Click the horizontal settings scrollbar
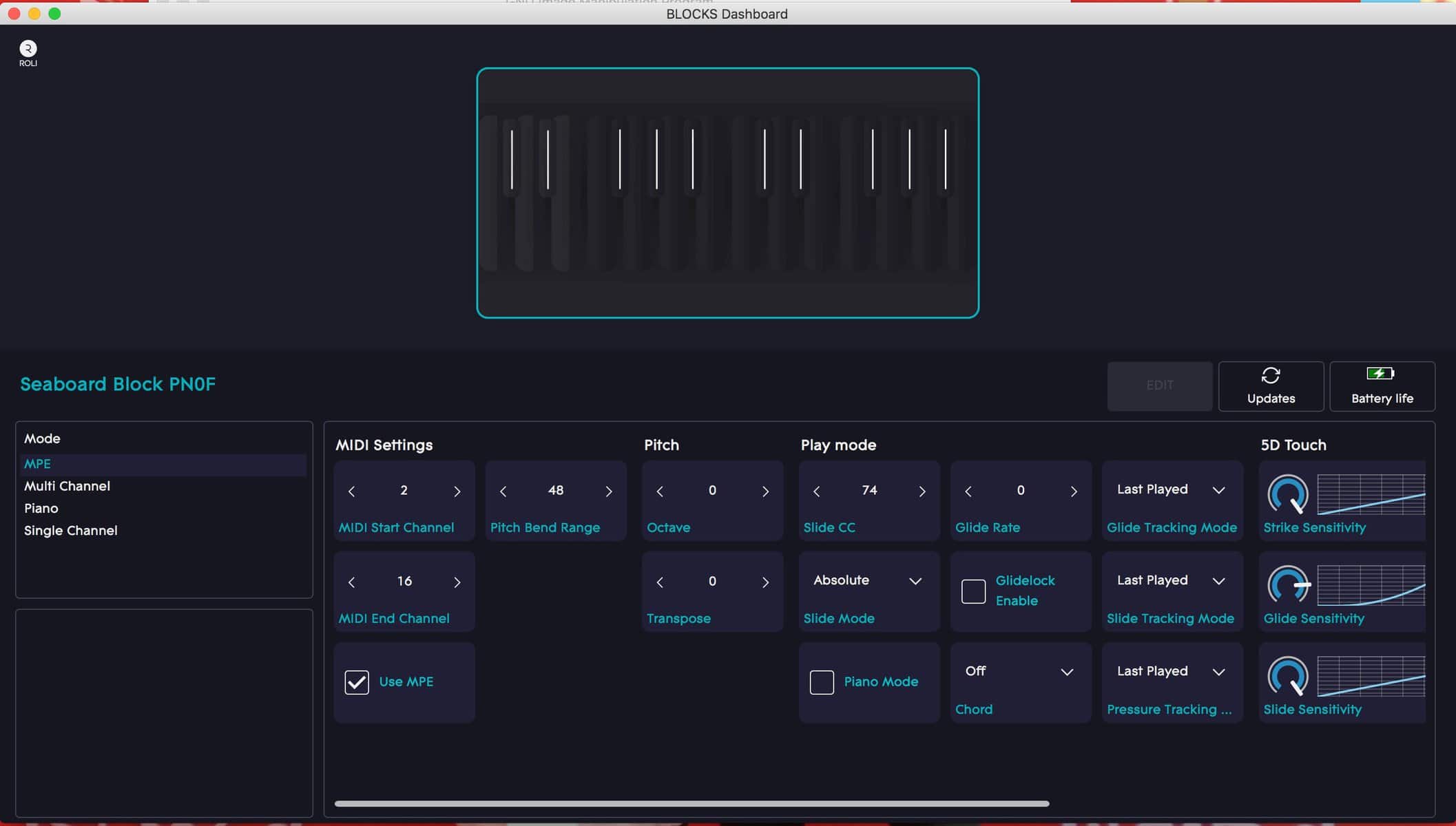This screenshot has height=826, width=1456. click(691, 803)
